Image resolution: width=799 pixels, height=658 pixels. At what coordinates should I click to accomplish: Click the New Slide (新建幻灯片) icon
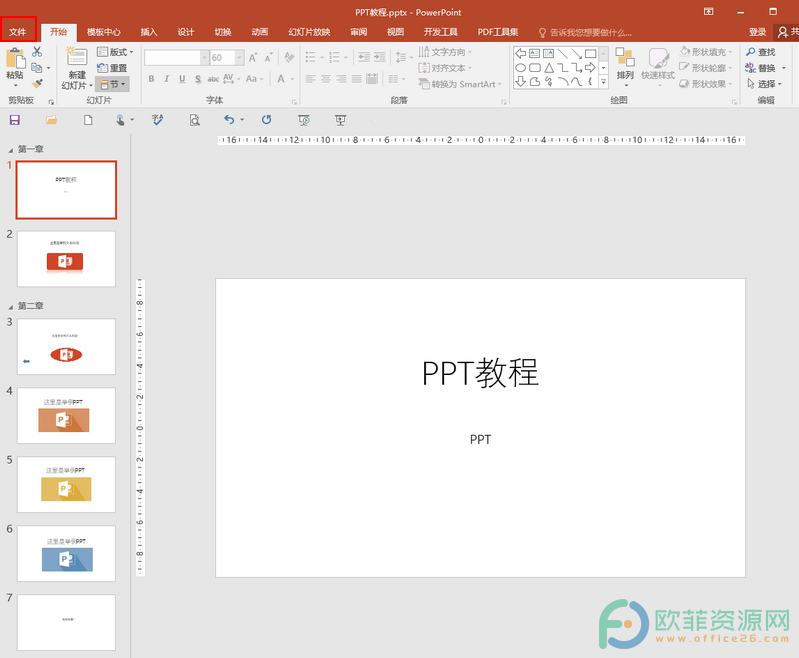77,57
